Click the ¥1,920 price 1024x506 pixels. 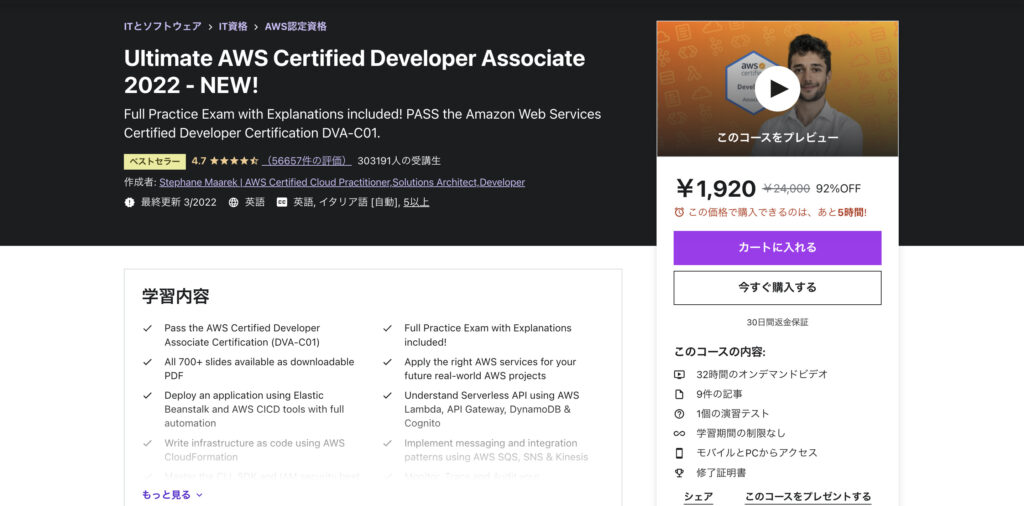click(x=716, y=189)
